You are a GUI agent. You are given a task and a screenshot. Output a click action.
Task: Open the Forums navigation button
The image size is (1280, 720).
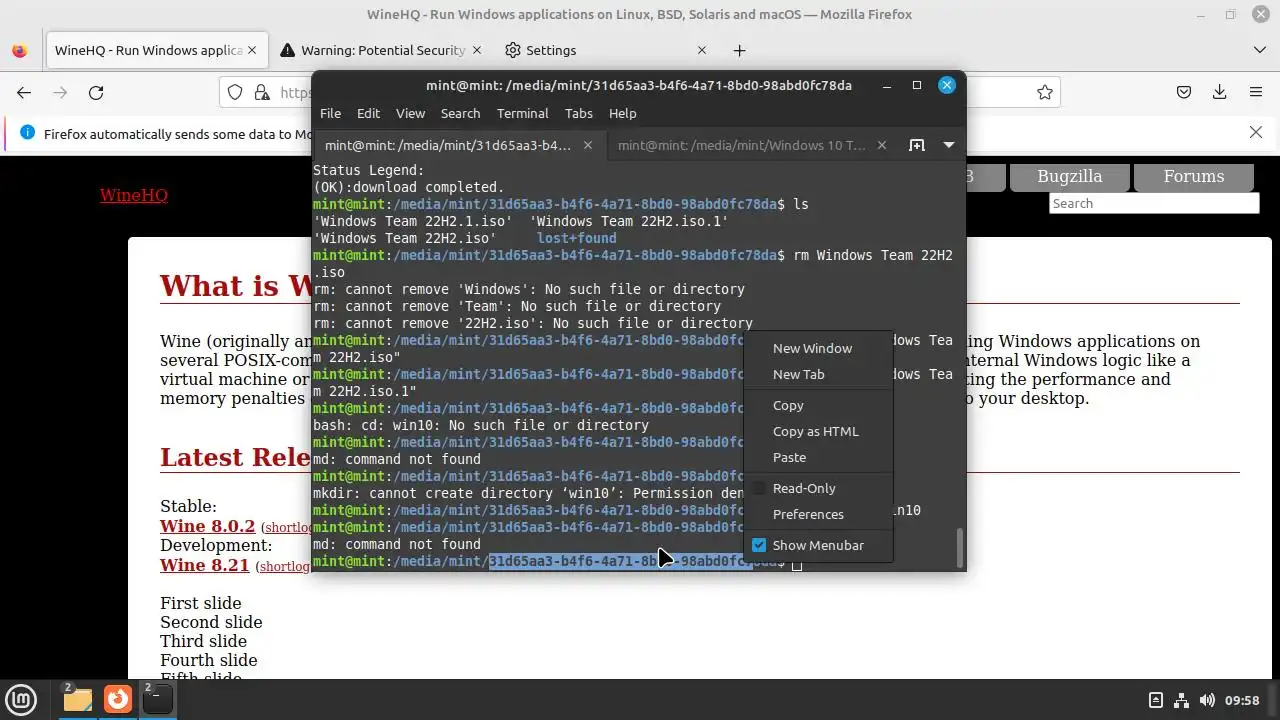click(x=1193, y=176)
